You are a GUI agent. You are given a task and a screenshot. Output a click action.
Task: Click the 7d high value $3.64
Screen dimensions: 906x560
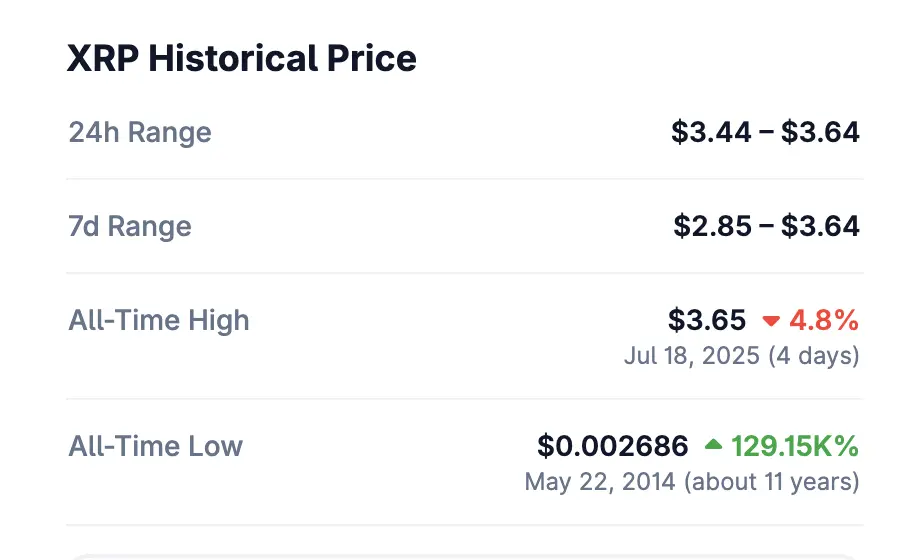tap(820, 225)
